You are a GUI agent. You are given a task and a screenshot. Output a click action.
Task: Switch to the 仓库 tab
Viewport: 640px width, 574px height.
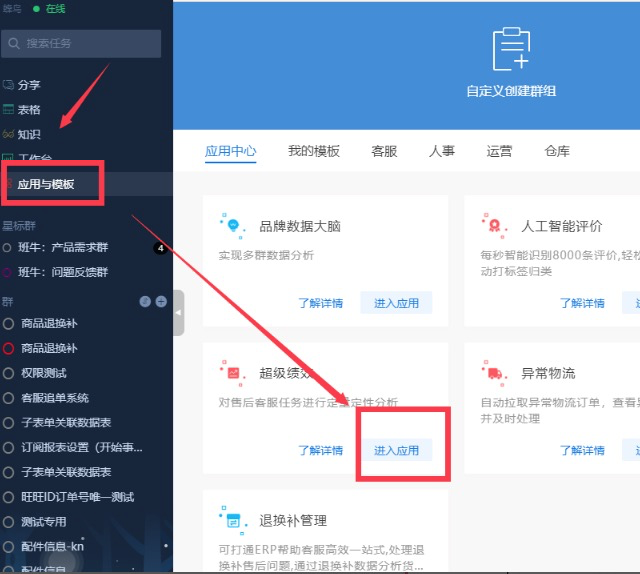tap(557, 151)
